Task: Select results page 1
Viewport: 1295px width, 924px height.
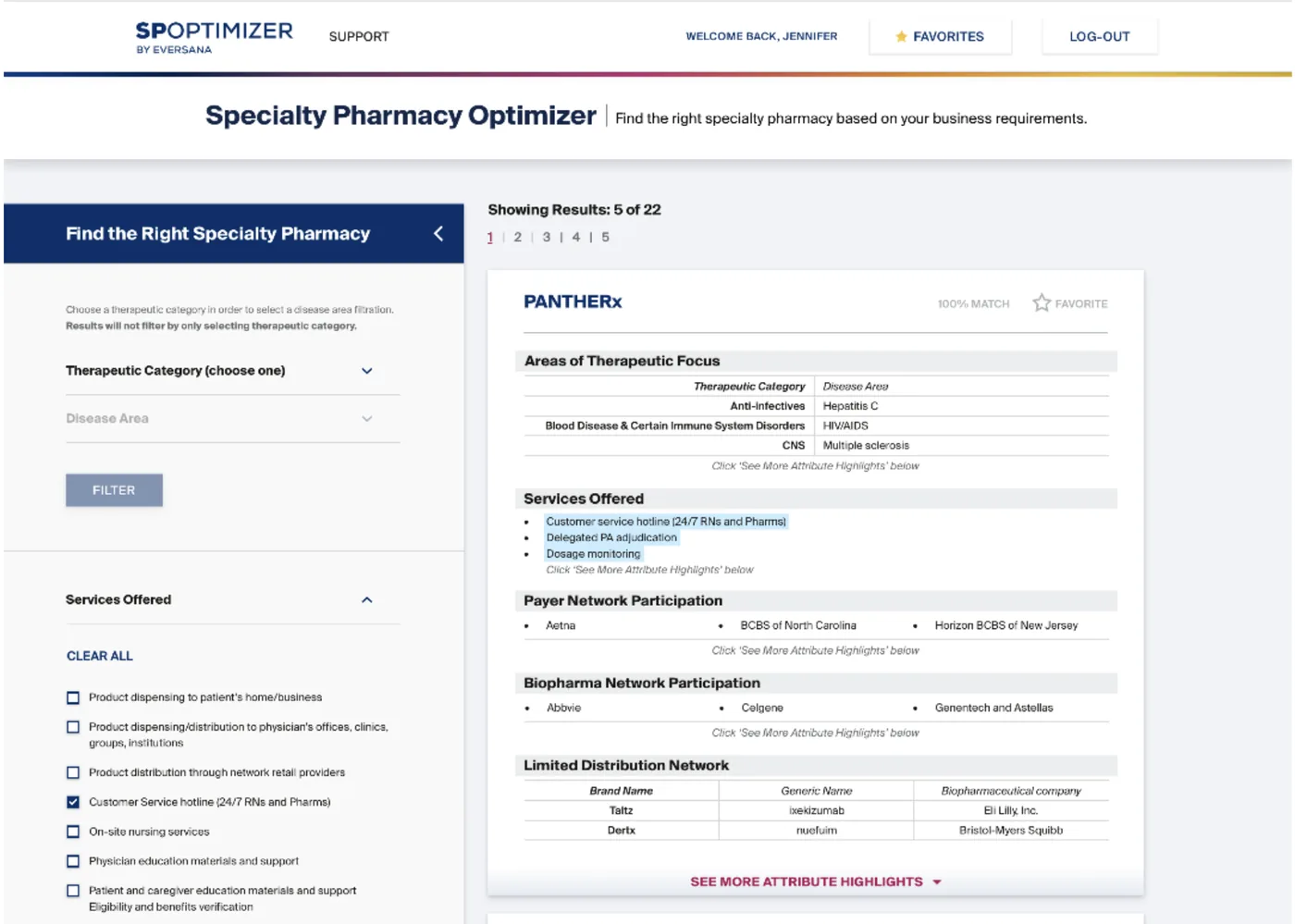Action: point(490,238)
